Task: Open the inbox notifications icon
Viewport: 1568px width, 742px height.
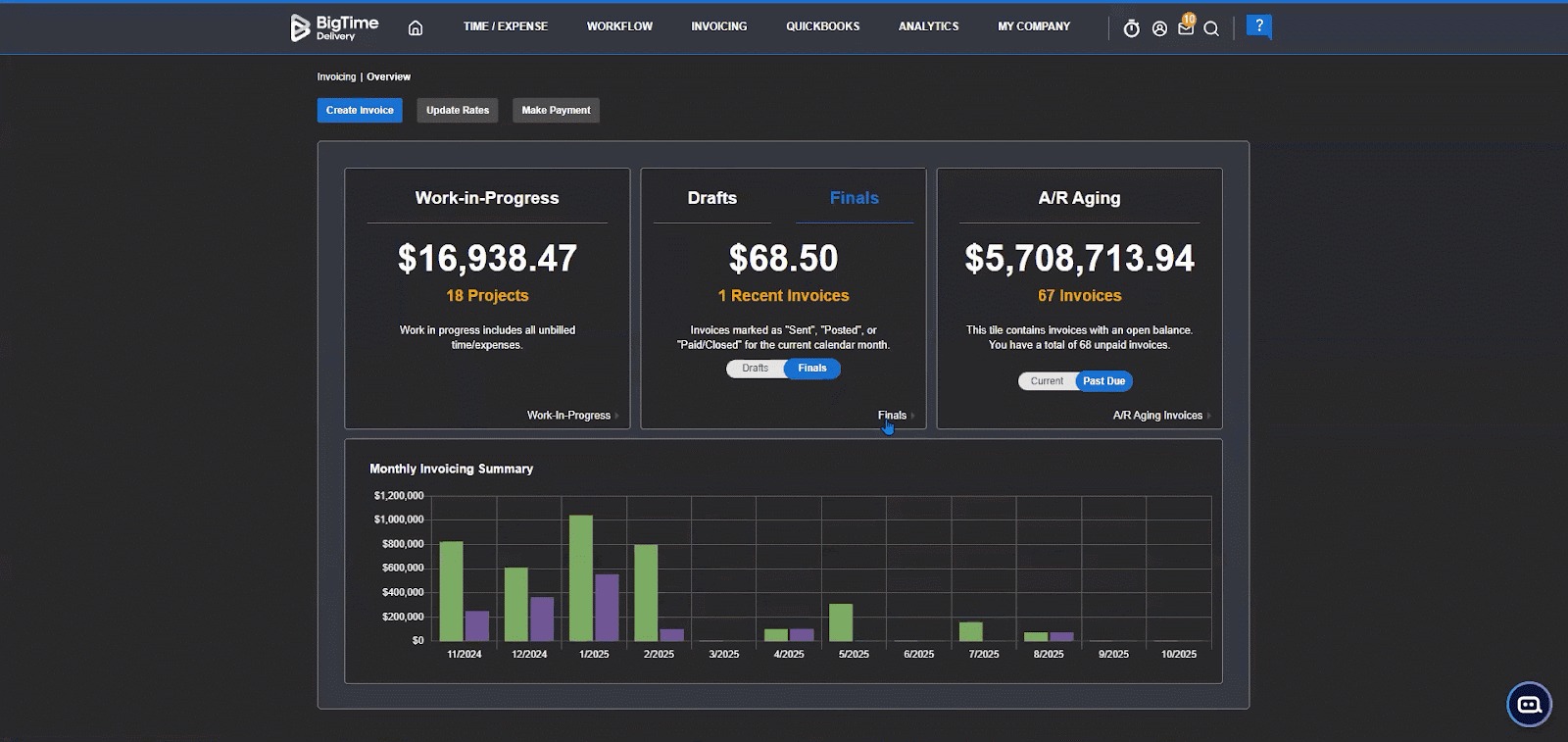Action: tap(1186, 28)
